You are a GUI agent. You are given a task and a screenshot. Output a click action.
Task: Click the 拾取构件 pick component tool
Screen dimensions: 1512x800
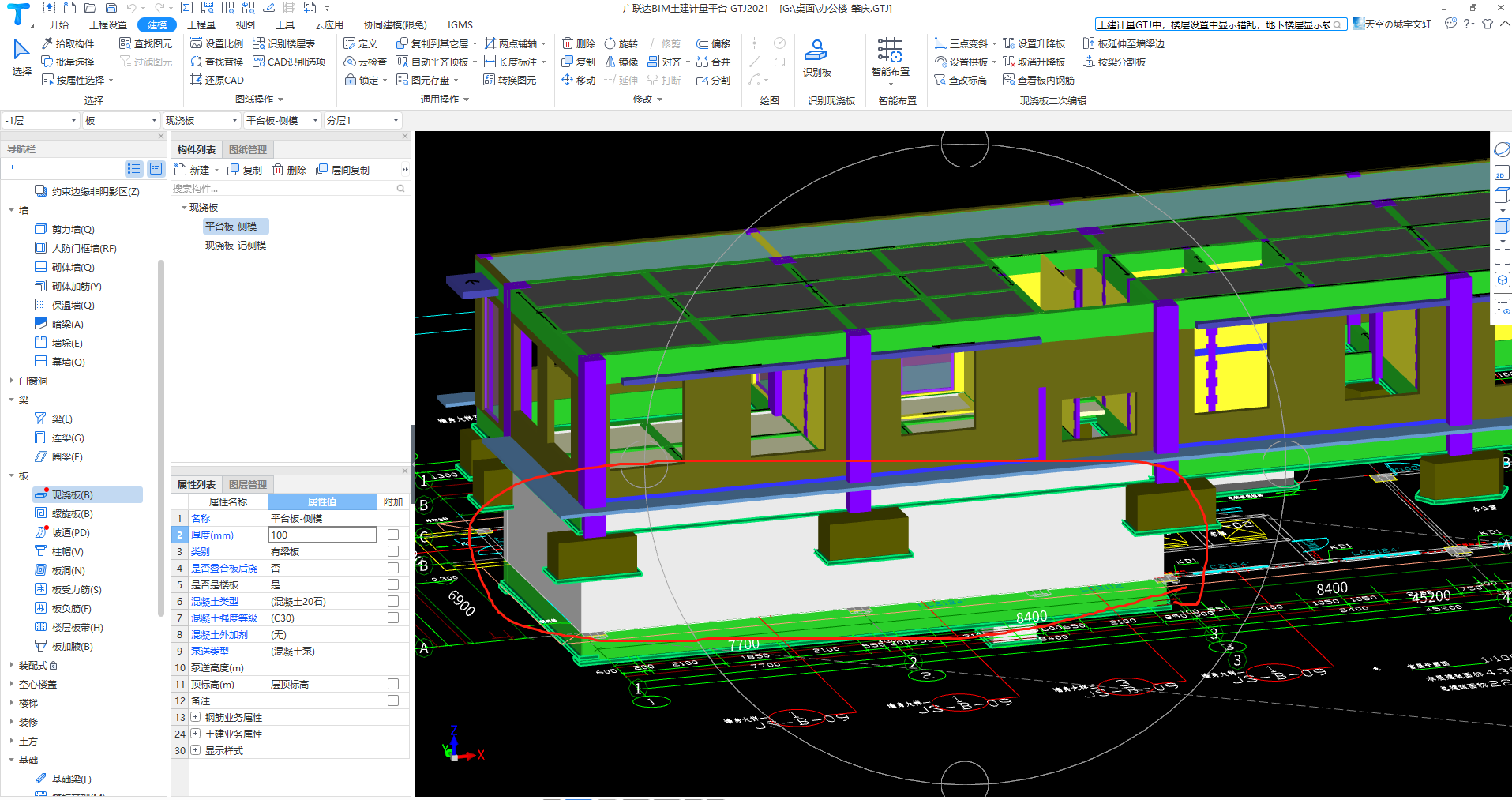(68, 43)
